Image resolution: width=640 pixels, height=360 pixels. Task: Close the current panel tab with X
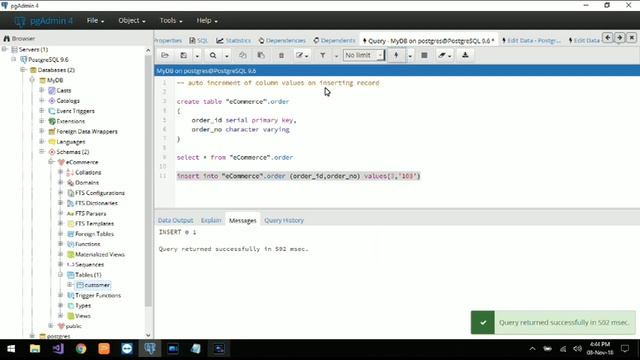click(x=631, y=38)
